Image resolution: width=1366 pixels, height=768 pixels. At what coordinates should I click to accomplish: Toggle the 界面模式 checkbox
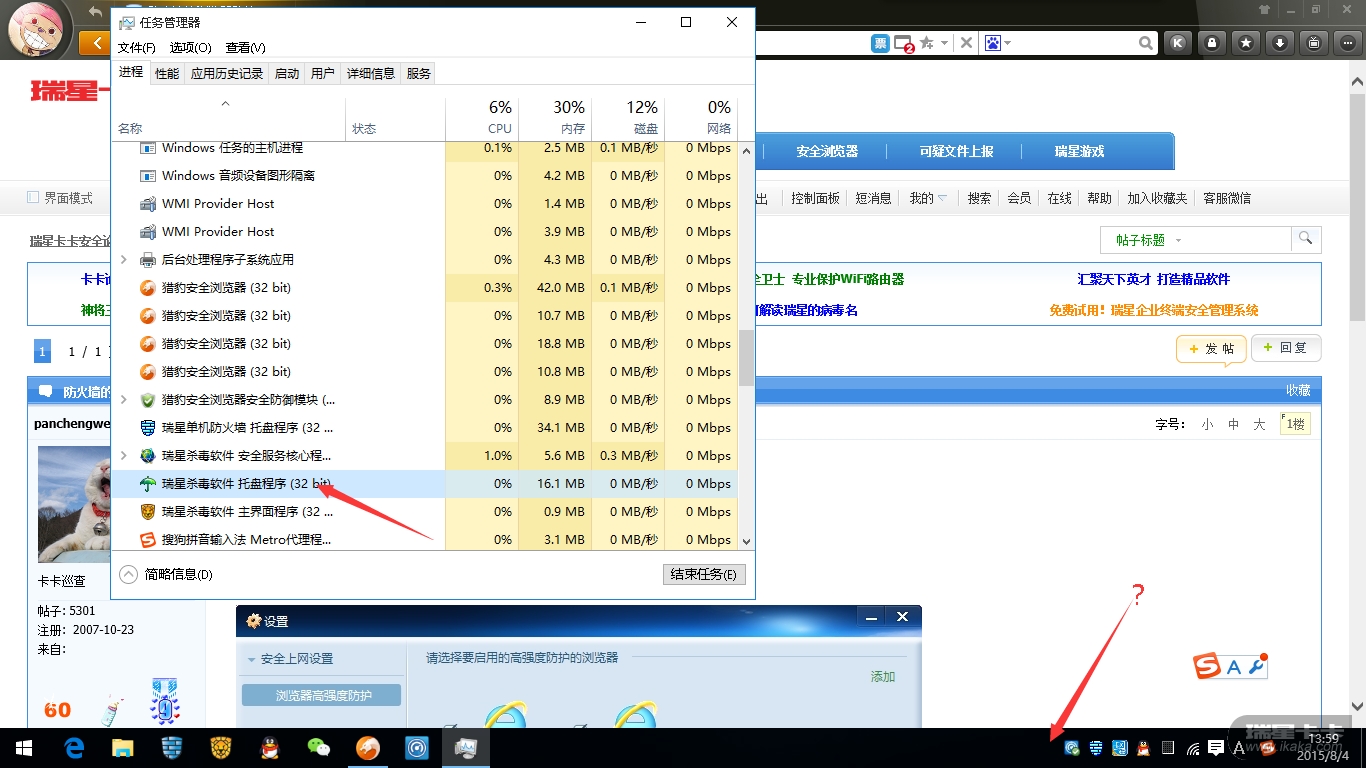point(33,198)
